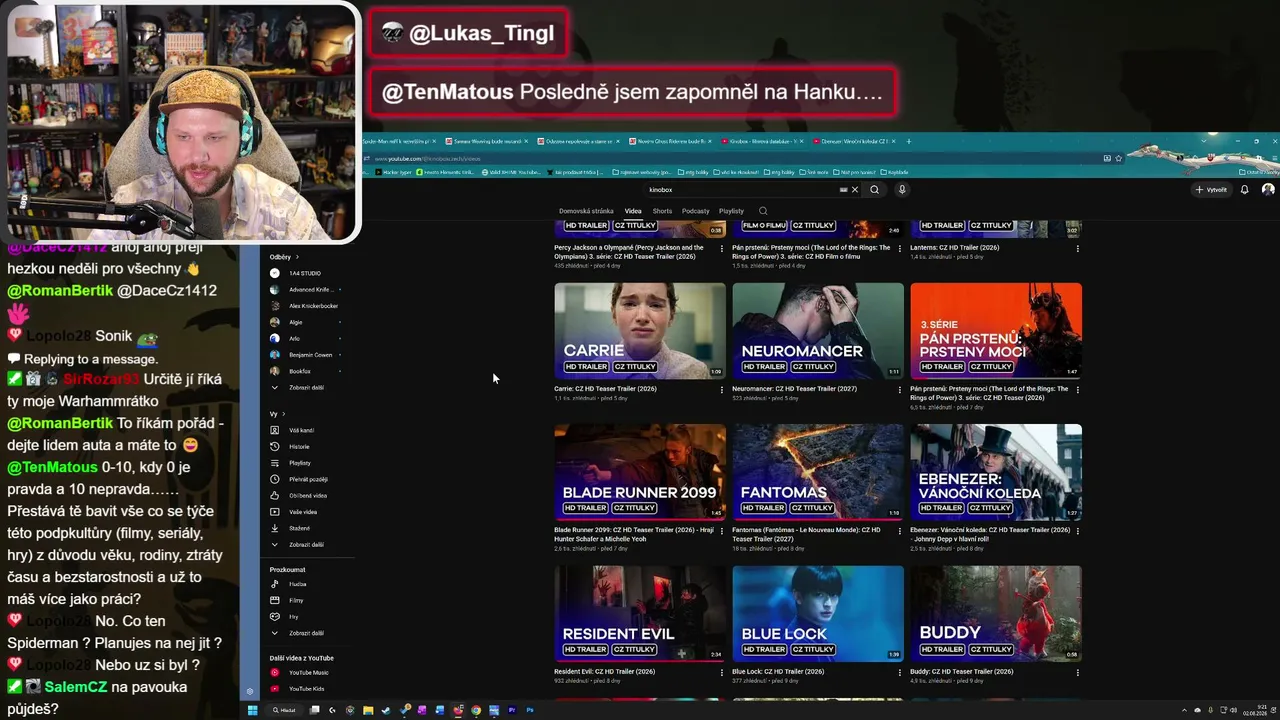Select the Videa channel tab
This screenshot has width=1280, height=720.
point(633,211)
